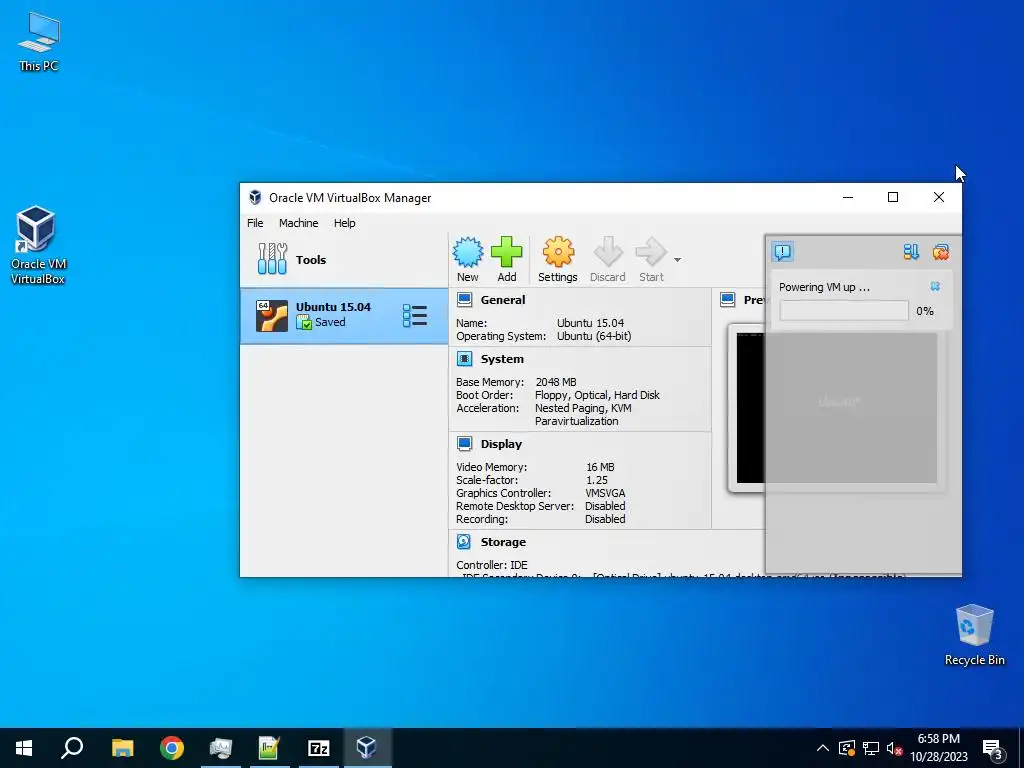Click the '16 MB' video memory value
Image resolution: width=1024 pixels, height=768 pixels.
tap(600, 467)
